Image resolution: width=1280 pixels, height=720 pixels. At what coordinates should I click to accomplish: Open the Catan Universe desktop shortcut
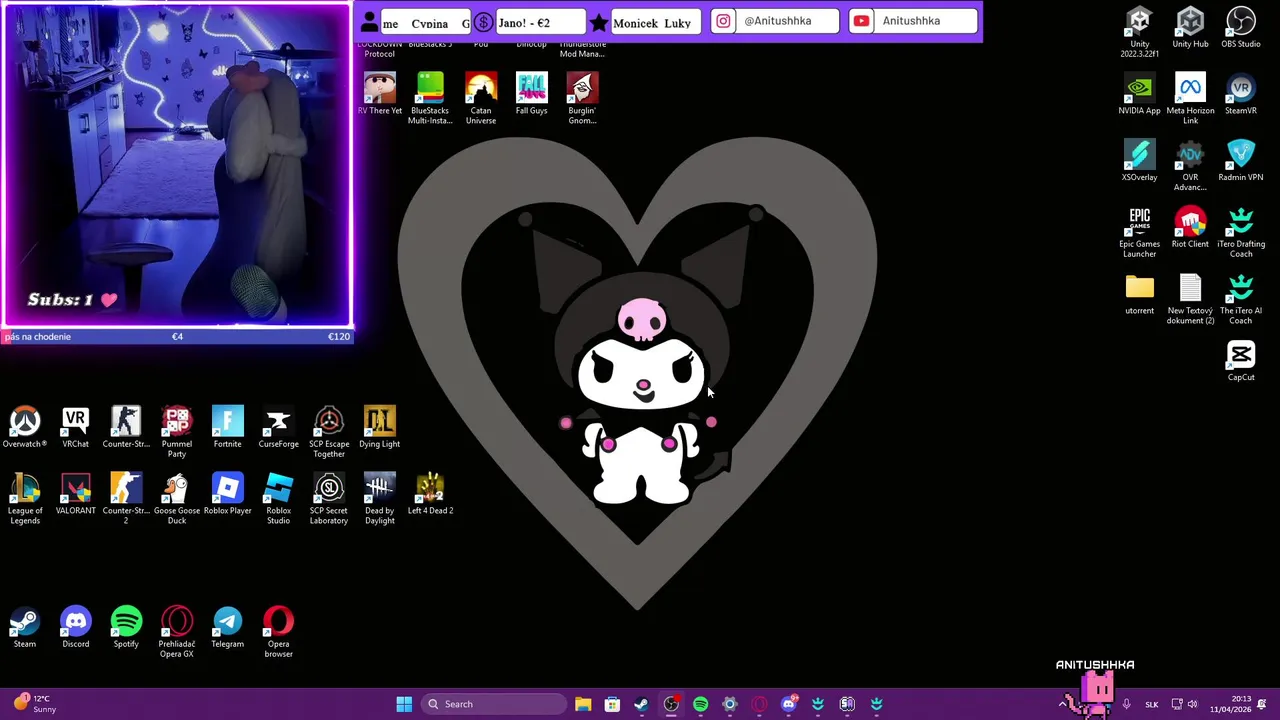coord(481,99)
